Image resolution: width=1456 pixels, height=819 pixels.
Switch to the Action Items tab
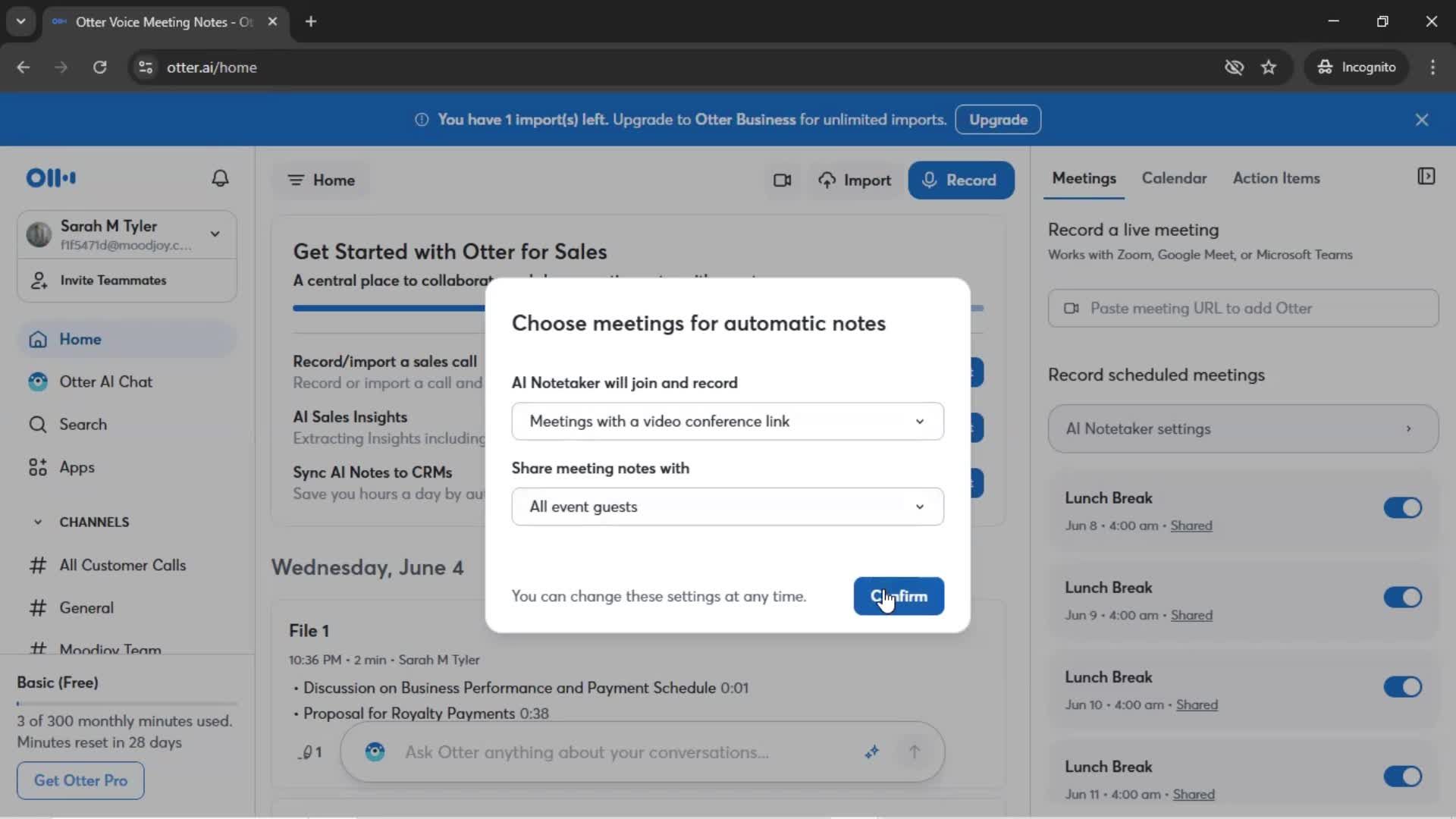(x=1276, y=178)
